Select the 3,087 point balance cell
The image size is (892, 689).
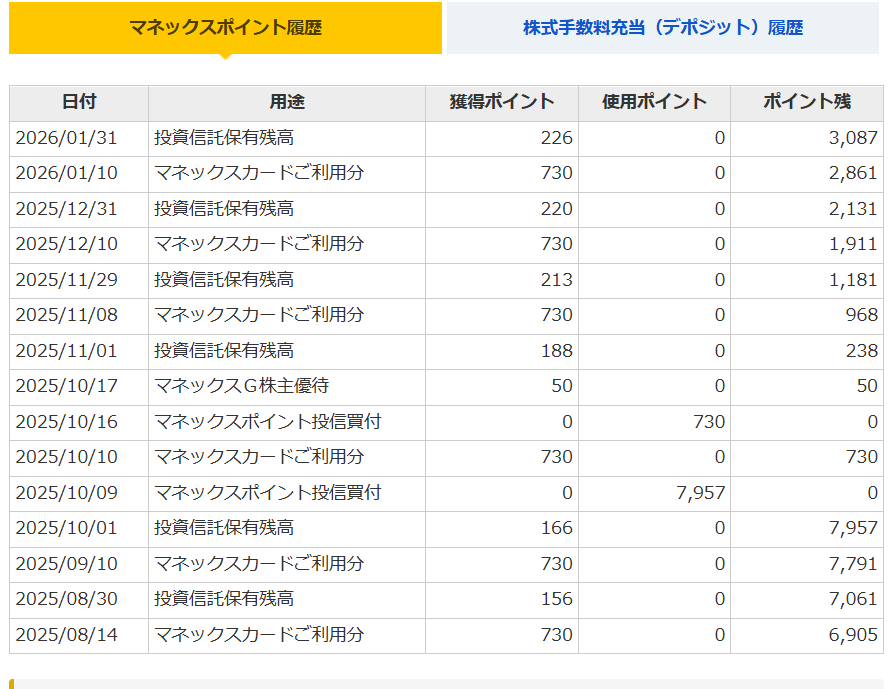[x=853, y=138]
